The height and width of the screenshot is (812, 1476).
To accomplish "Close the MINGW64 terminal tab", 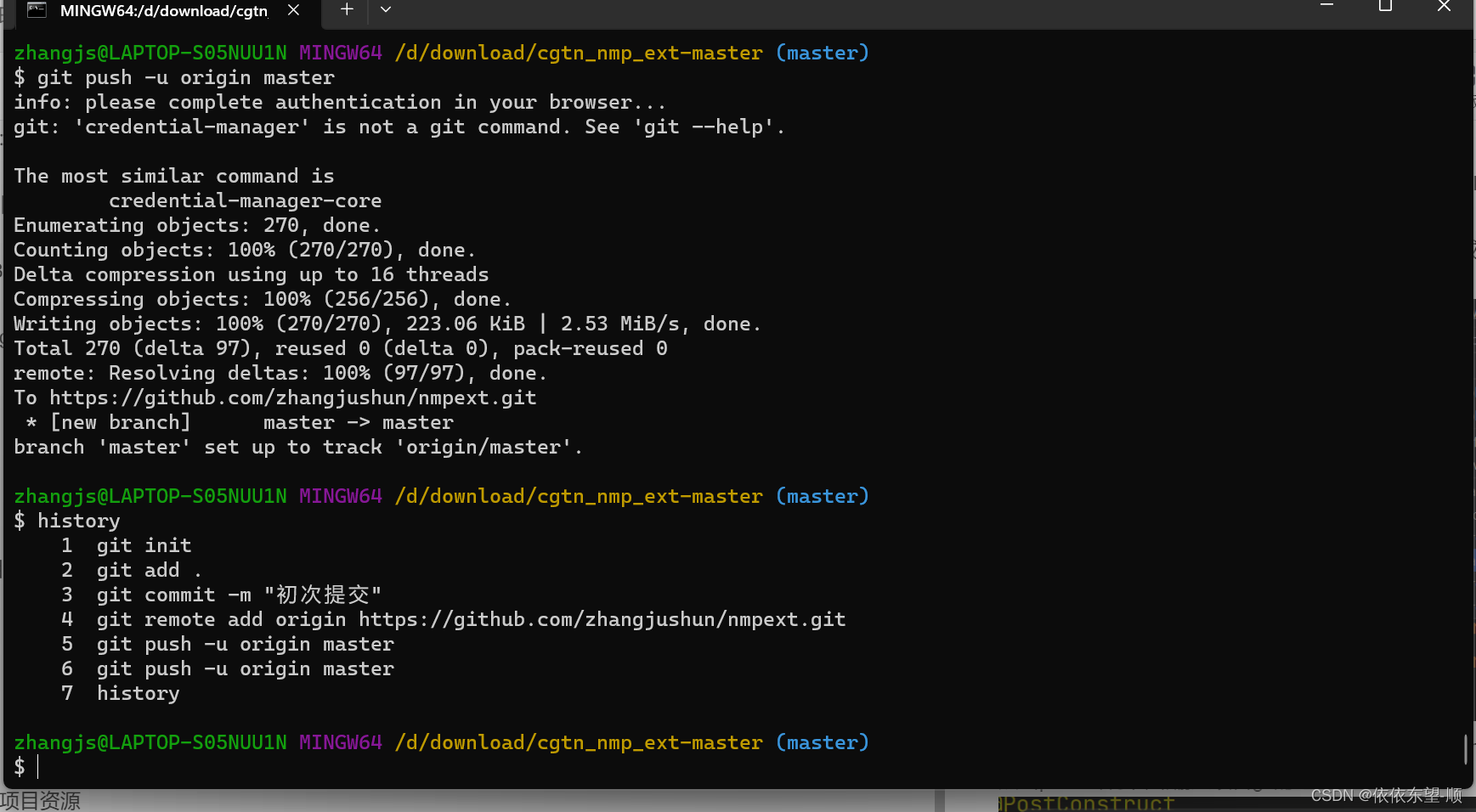I will (x=293, y=10).
